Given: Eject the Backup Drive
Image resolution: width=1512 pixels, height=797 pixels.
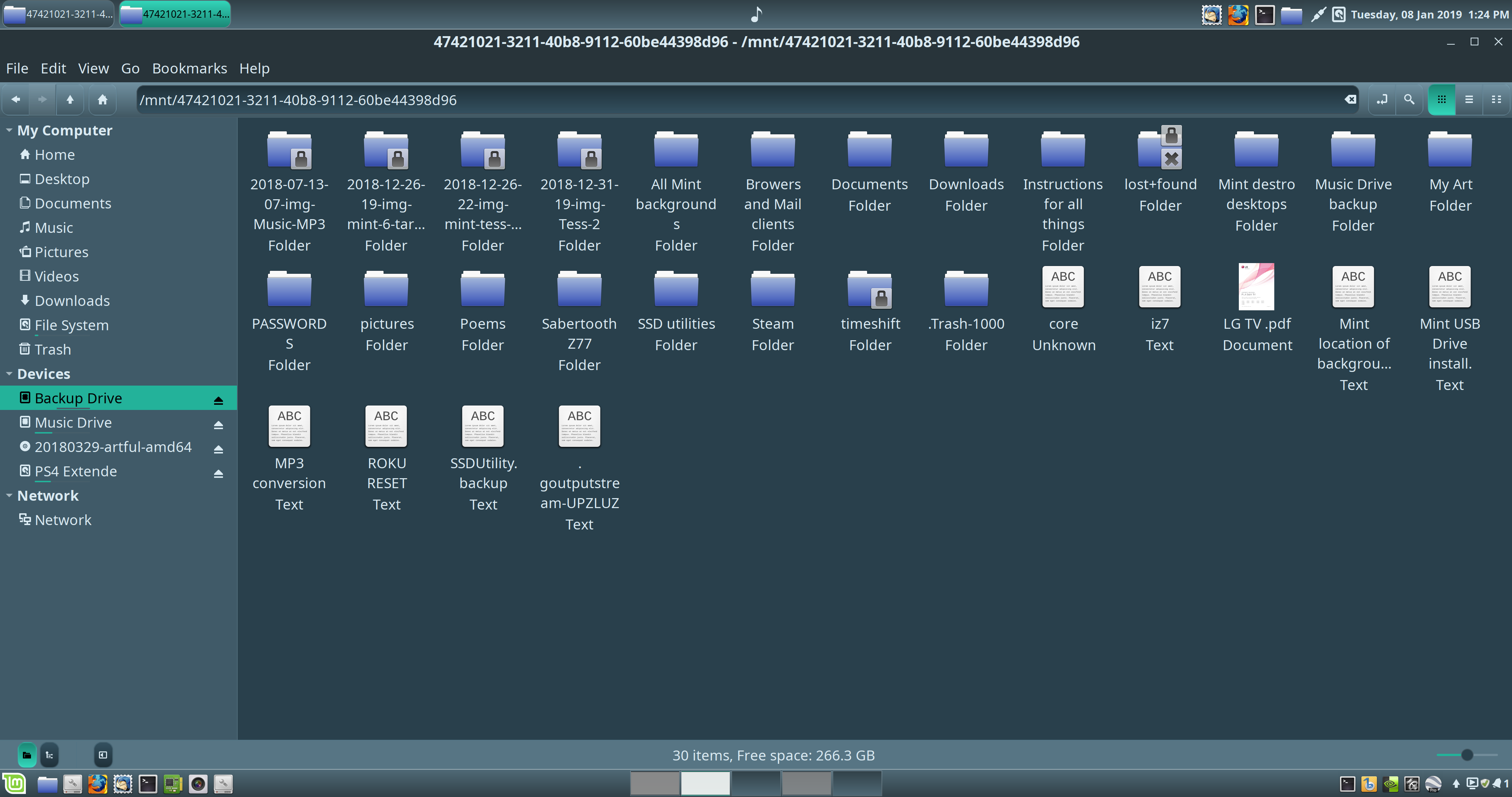Looking at the screenshot, I should pyautogui.click(x=219, y=400).
